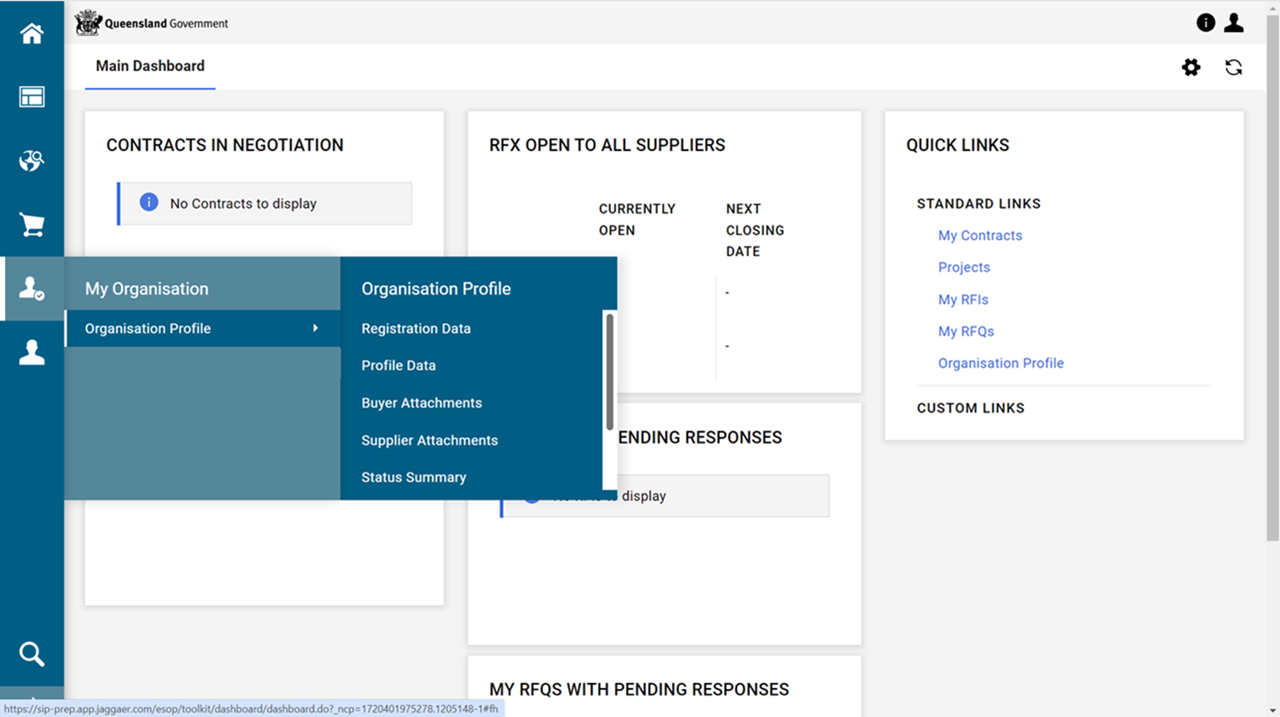Expand the Organisation Profile submenu arrow
Screen dimensions: 1280x717
(316, 328)
